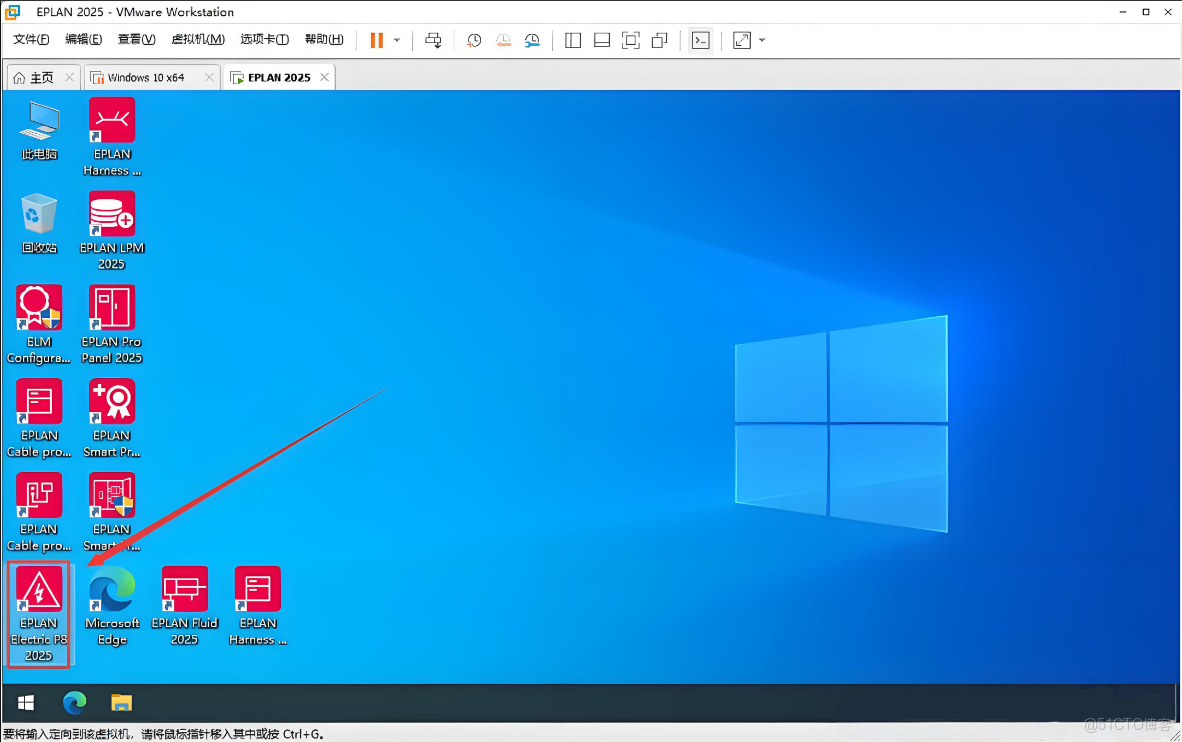Open 此电脑 (This PC)
Viewport: 1182px width, 742px height.
point(39,120)
